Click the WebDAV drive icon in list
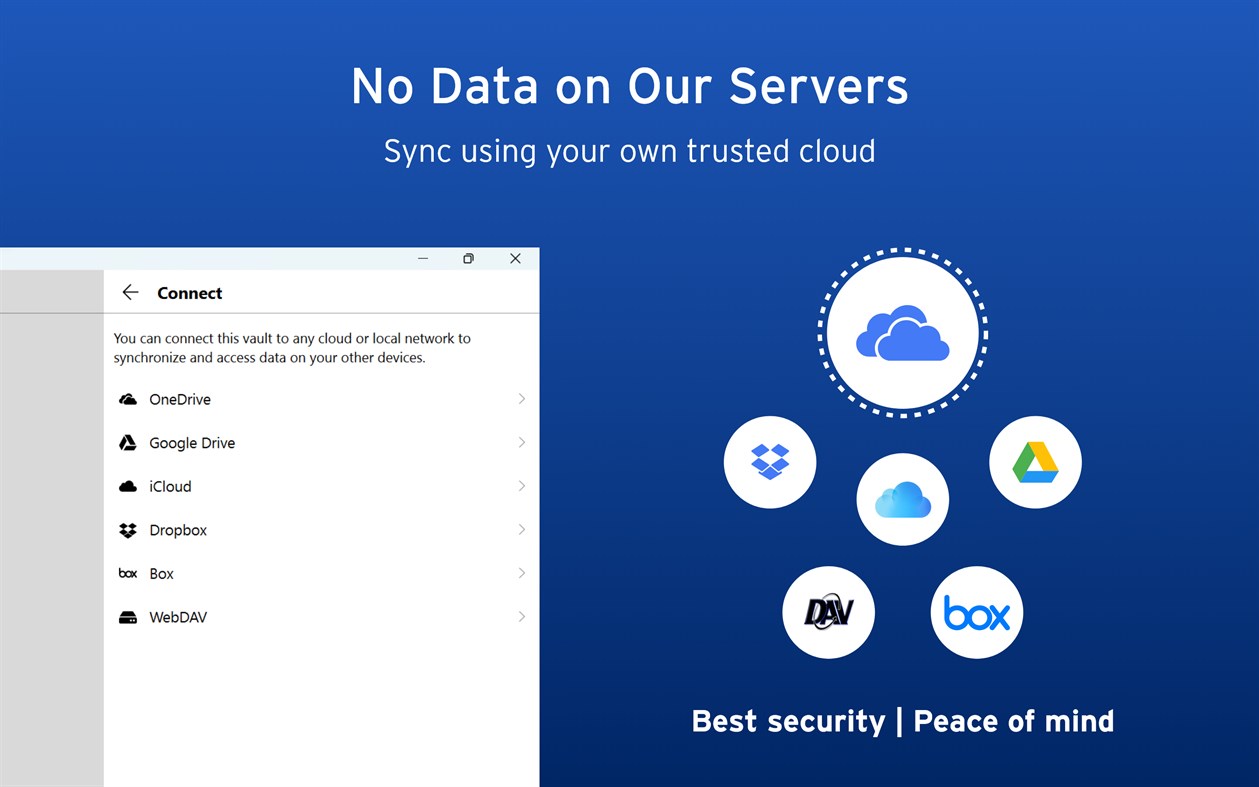 point(128,617)
